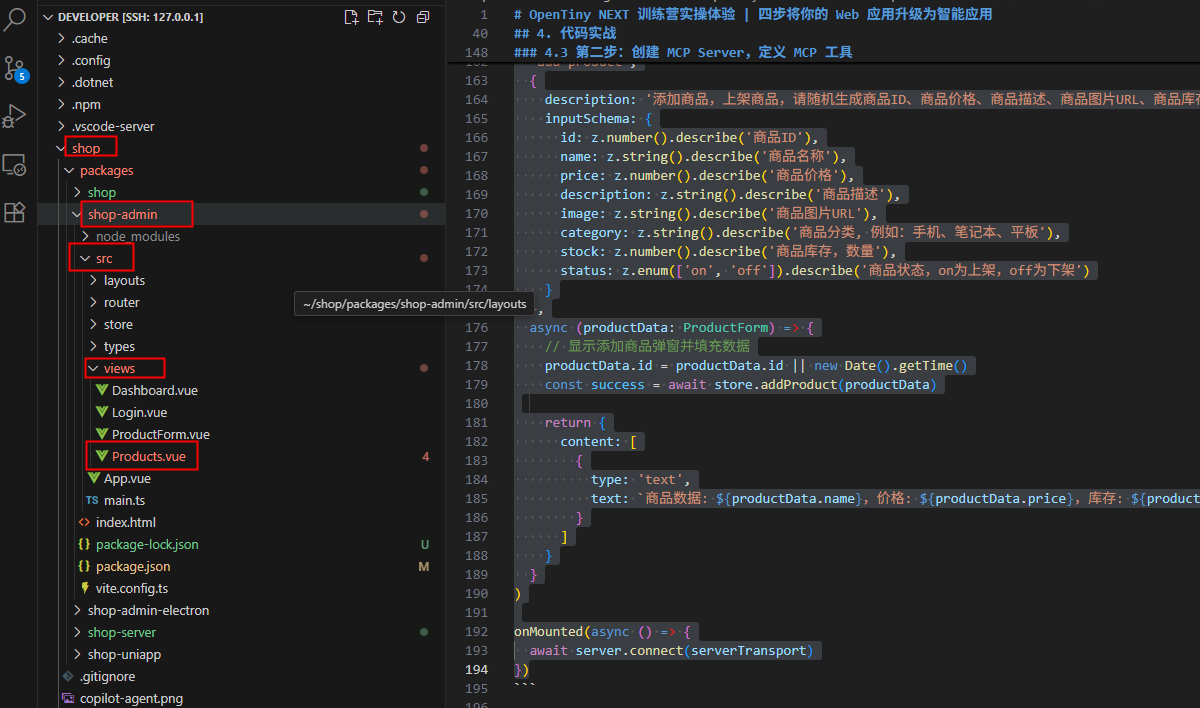The image size is (1200, 708).
Task: Click line number 179 in the gutter
Action: pyautogui.click(x=476, y=385)
